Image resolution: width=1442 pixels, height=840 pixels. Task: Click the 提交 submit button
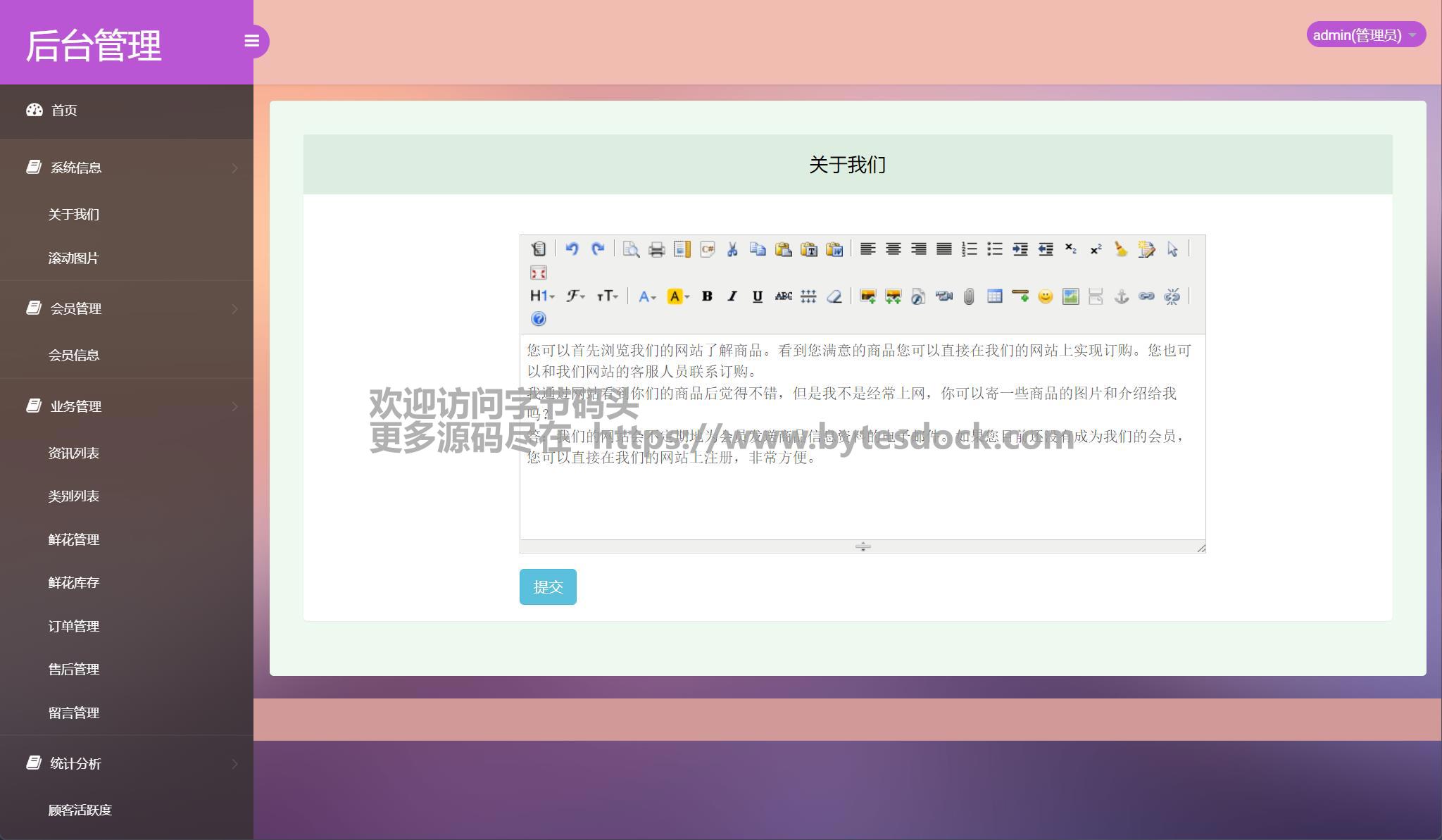point(548,587)
